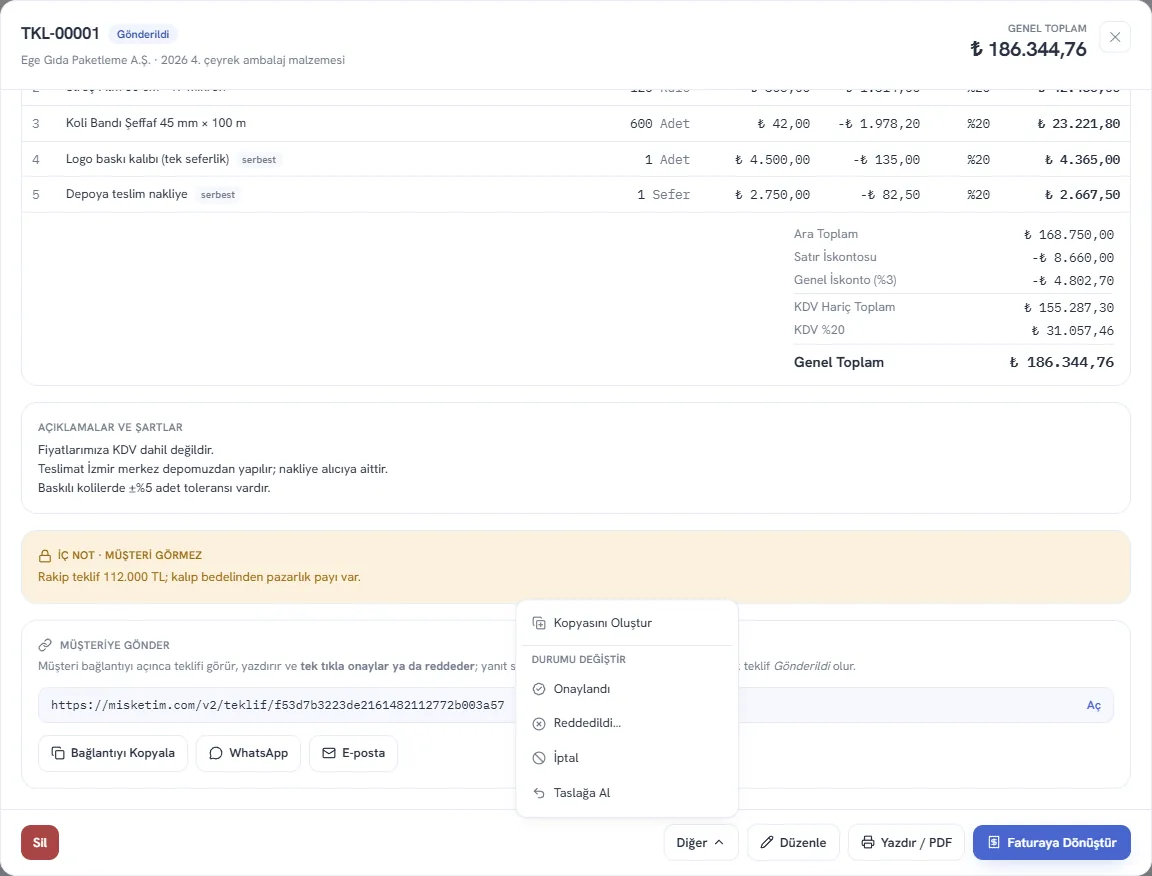This screenshot has height=876, width=1152.
Task: Click the ban icon beside İptal
Action: [539, 758]
